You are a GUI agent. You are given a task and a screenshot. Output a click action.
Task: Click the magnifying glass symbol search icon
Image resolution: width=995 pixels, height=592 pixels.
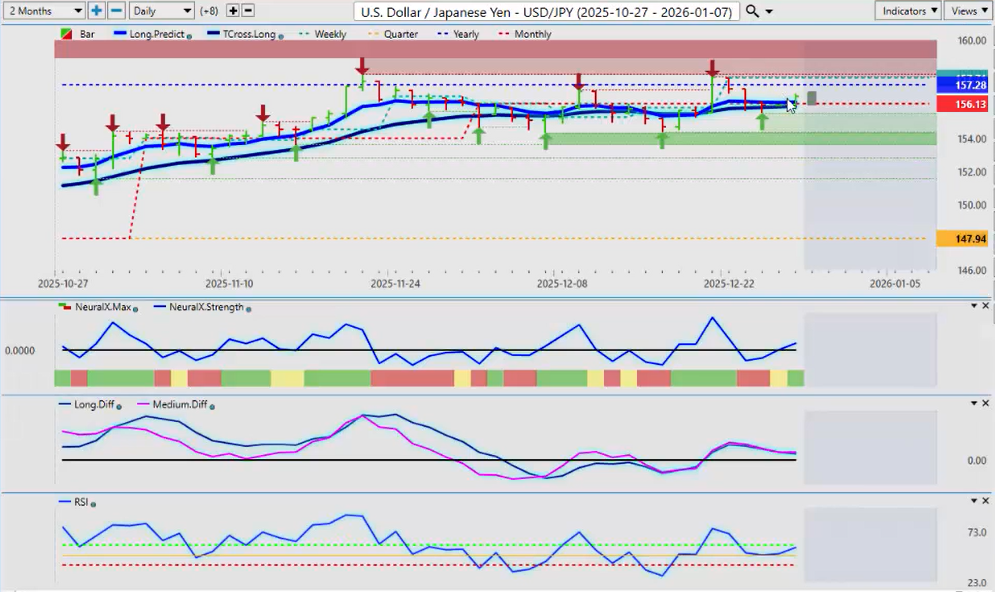[x=753, y=11]
